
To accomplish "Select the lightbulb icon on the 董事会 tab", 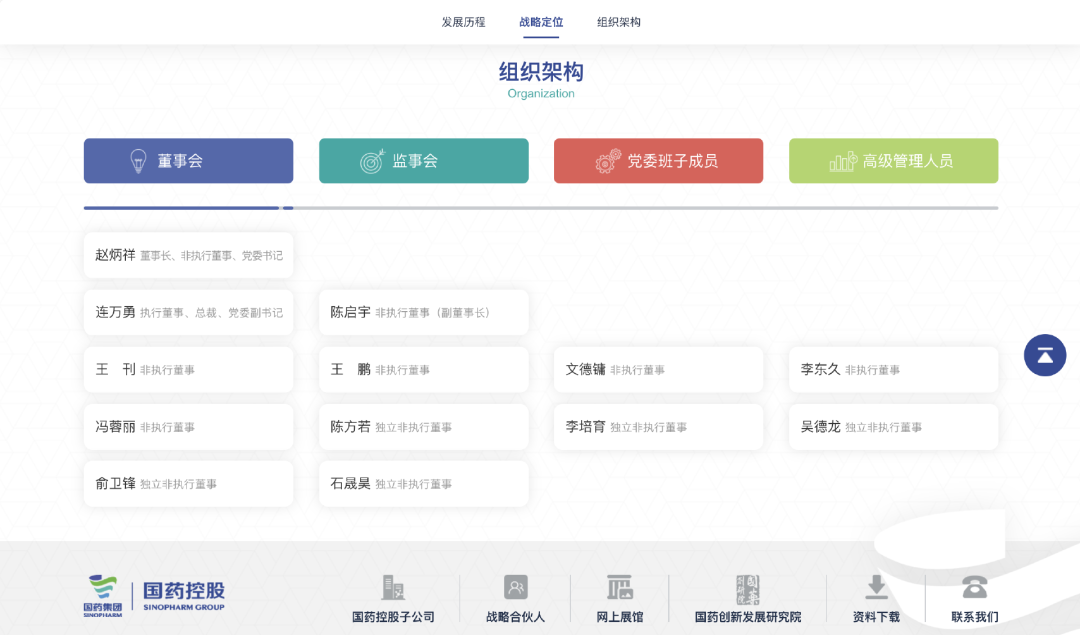I will 137,160.
